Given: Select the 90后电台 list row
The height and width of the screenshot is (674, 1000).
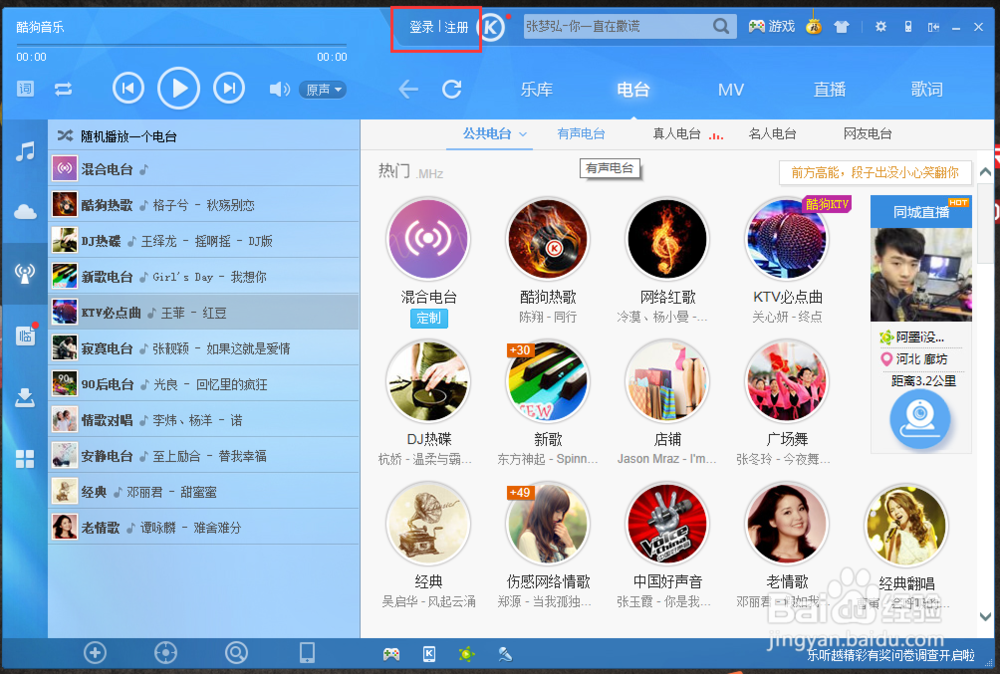Looking at the screenshot, I should click(x=204, y=384).
